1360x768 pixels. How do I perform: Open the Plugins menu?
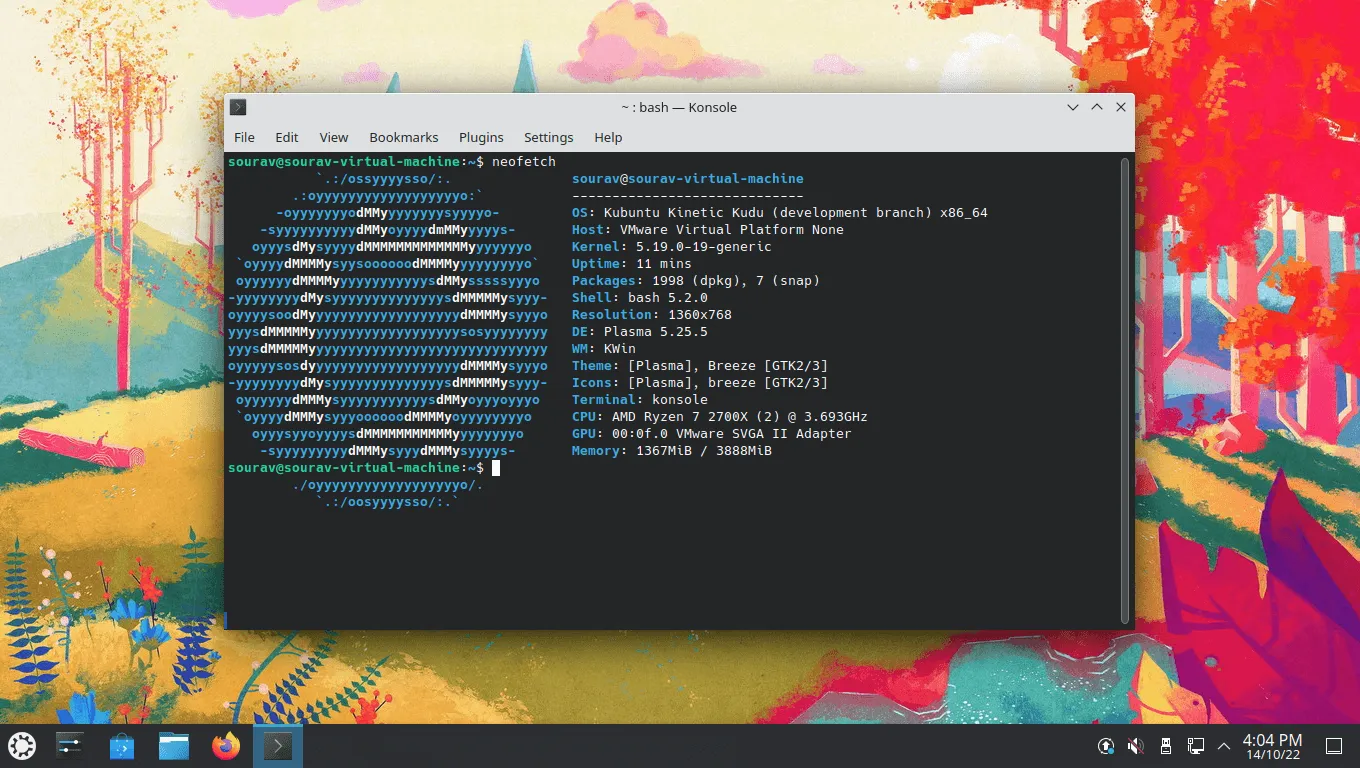(x=481, y=137)
